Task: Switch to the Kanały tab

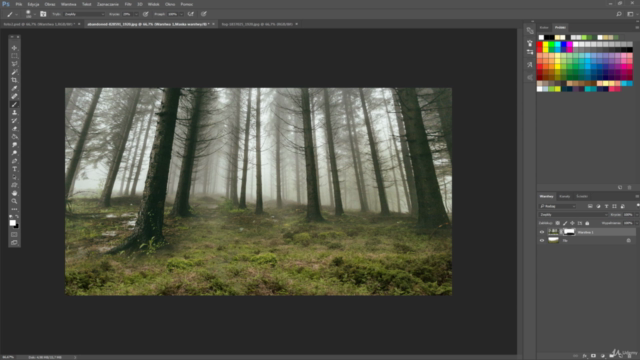Action: (564, 196)
